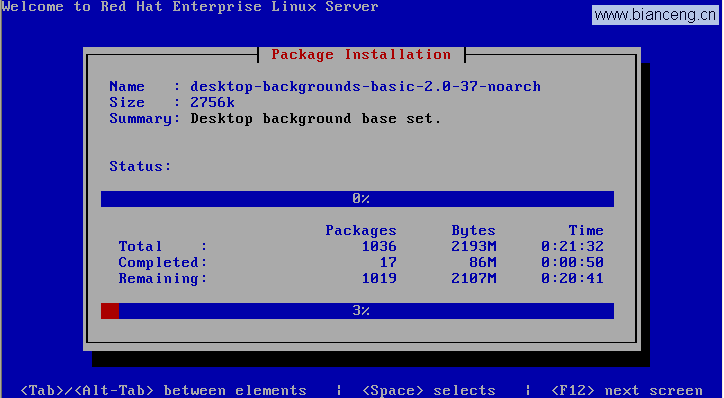
Task: Click the 'Size' field label
Action: (127, 103)
